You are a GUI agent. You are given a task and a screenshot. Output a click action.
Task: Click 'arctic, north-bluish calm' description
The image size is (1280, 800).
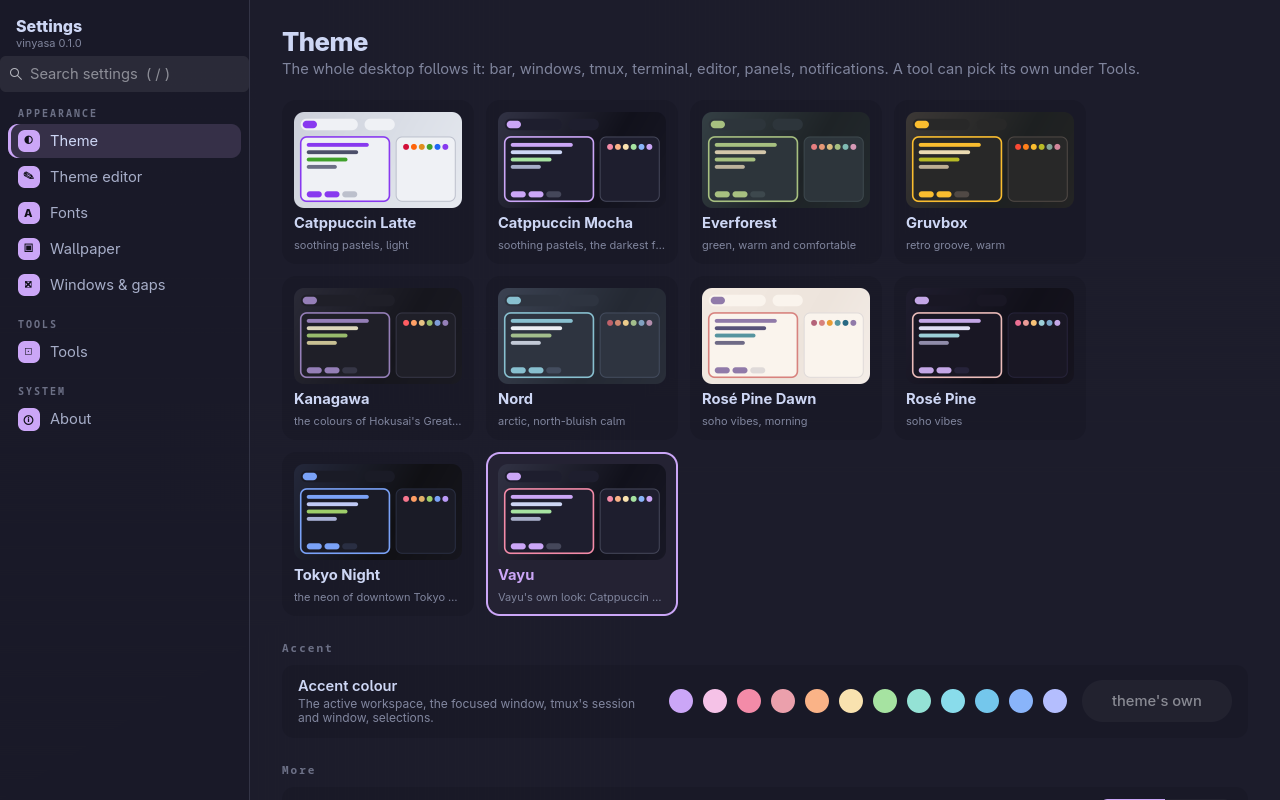pyautogui.click(x=561, y=421)
